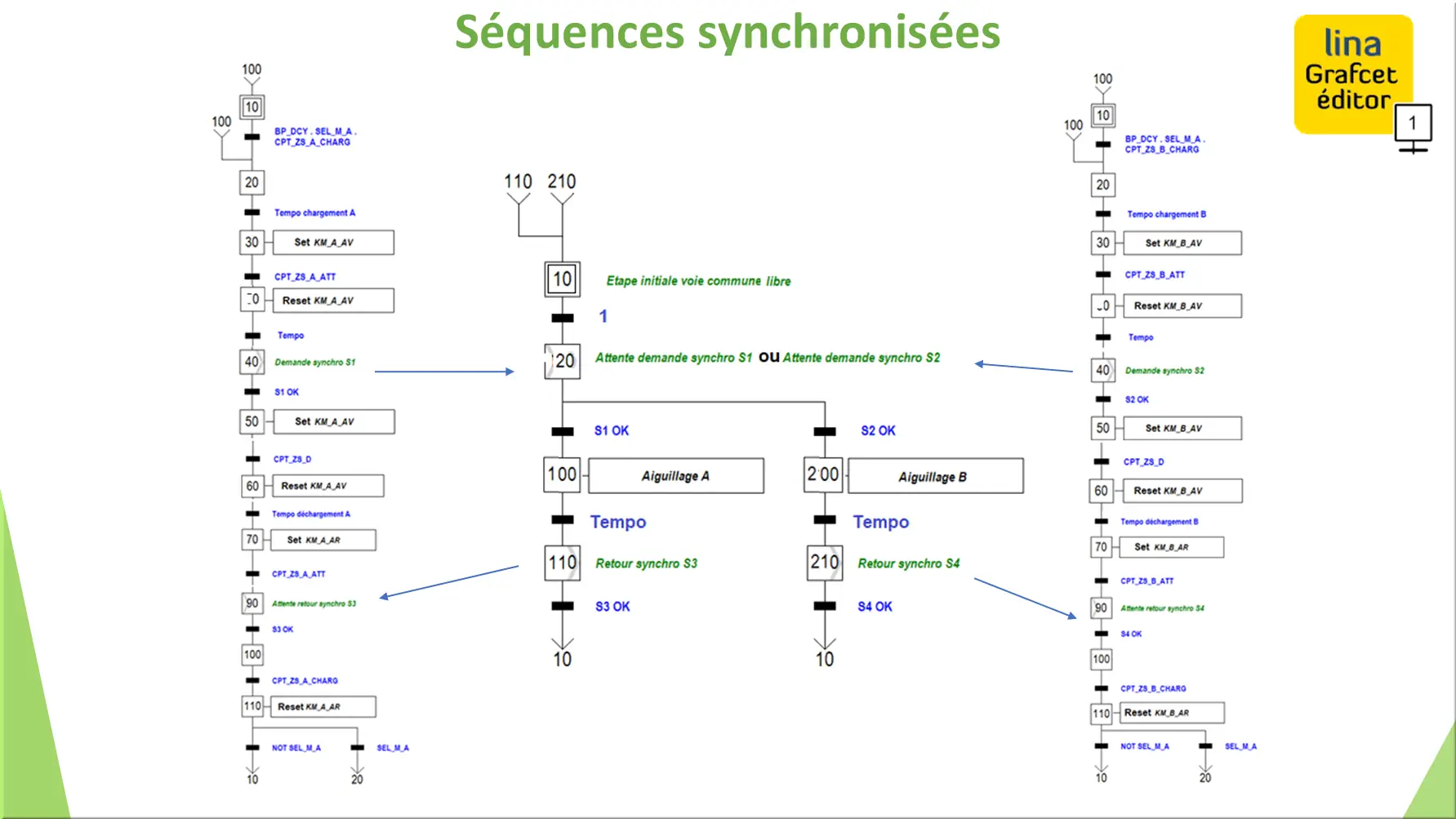1456x819 pixels.
Task: Select the 'Set KM_B_AR' action box
Action: (1171, 547)
